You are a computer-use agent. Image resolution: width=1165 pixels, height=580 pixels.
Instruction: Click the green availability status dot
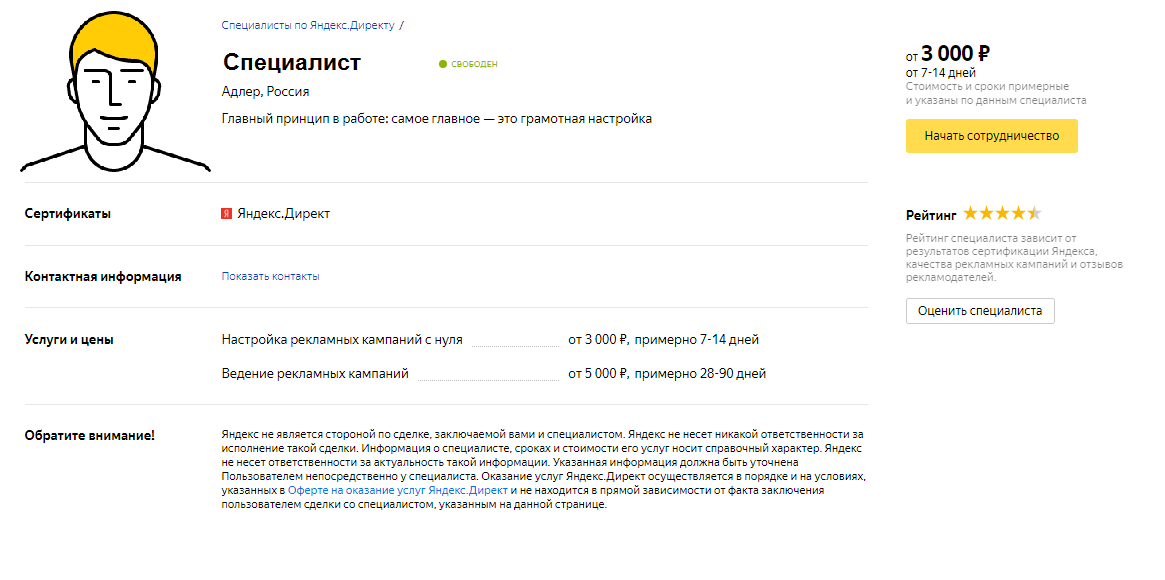[x=443, y=65]
